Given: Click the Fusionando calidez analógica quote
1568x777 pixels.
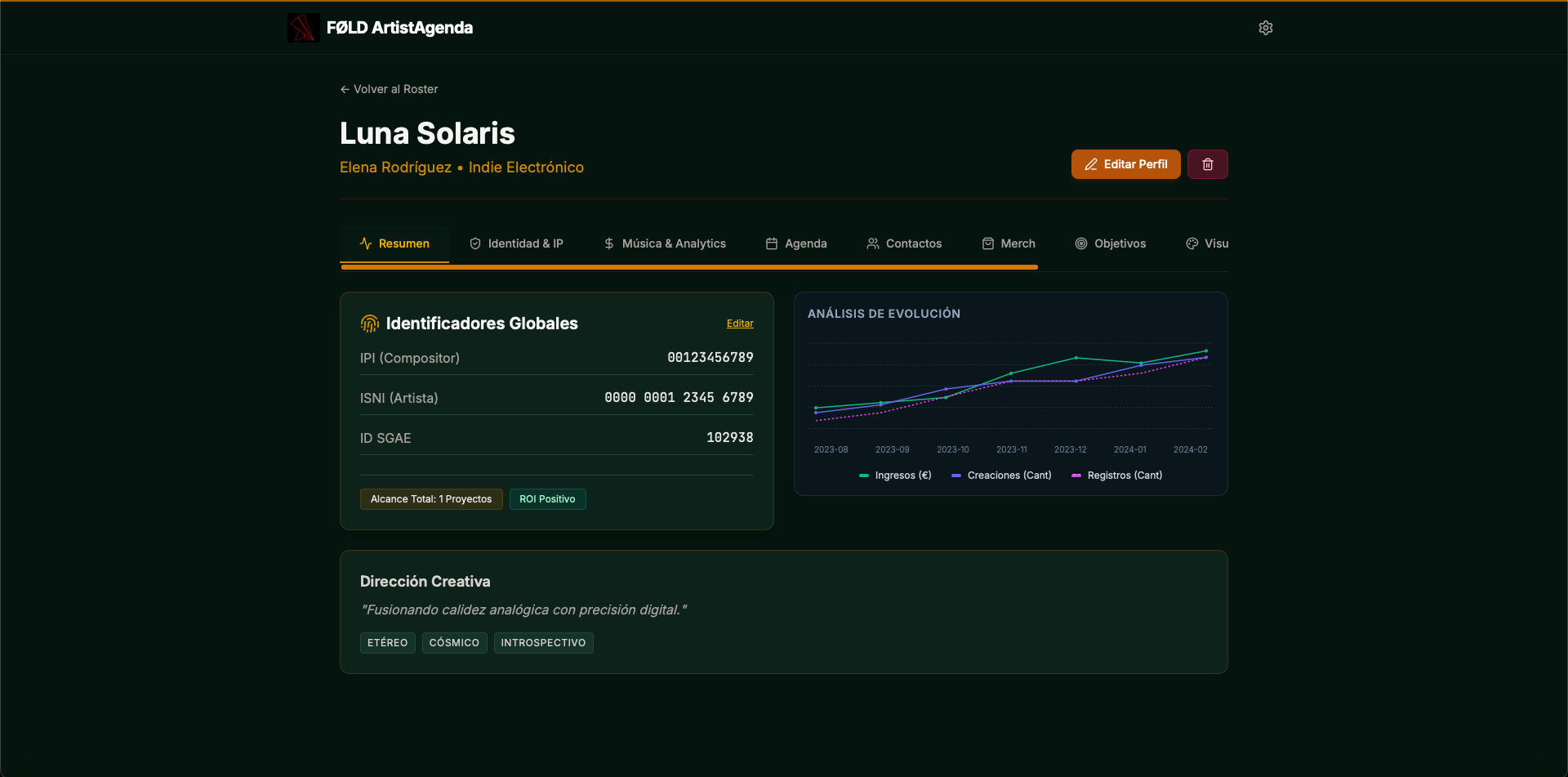Looking at the screenshot, I should pyautogui.click(x=523, y=610).
